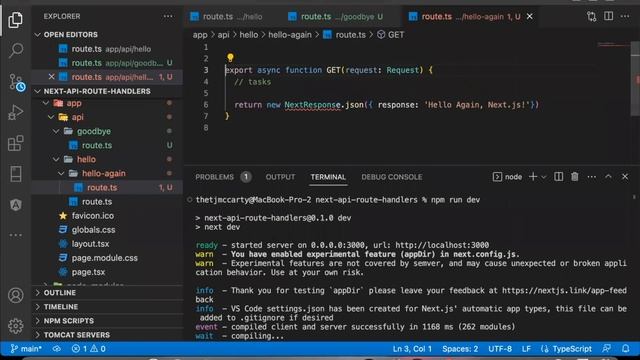Click GET symbol in the breadcrumb

(x=391, y=35)
